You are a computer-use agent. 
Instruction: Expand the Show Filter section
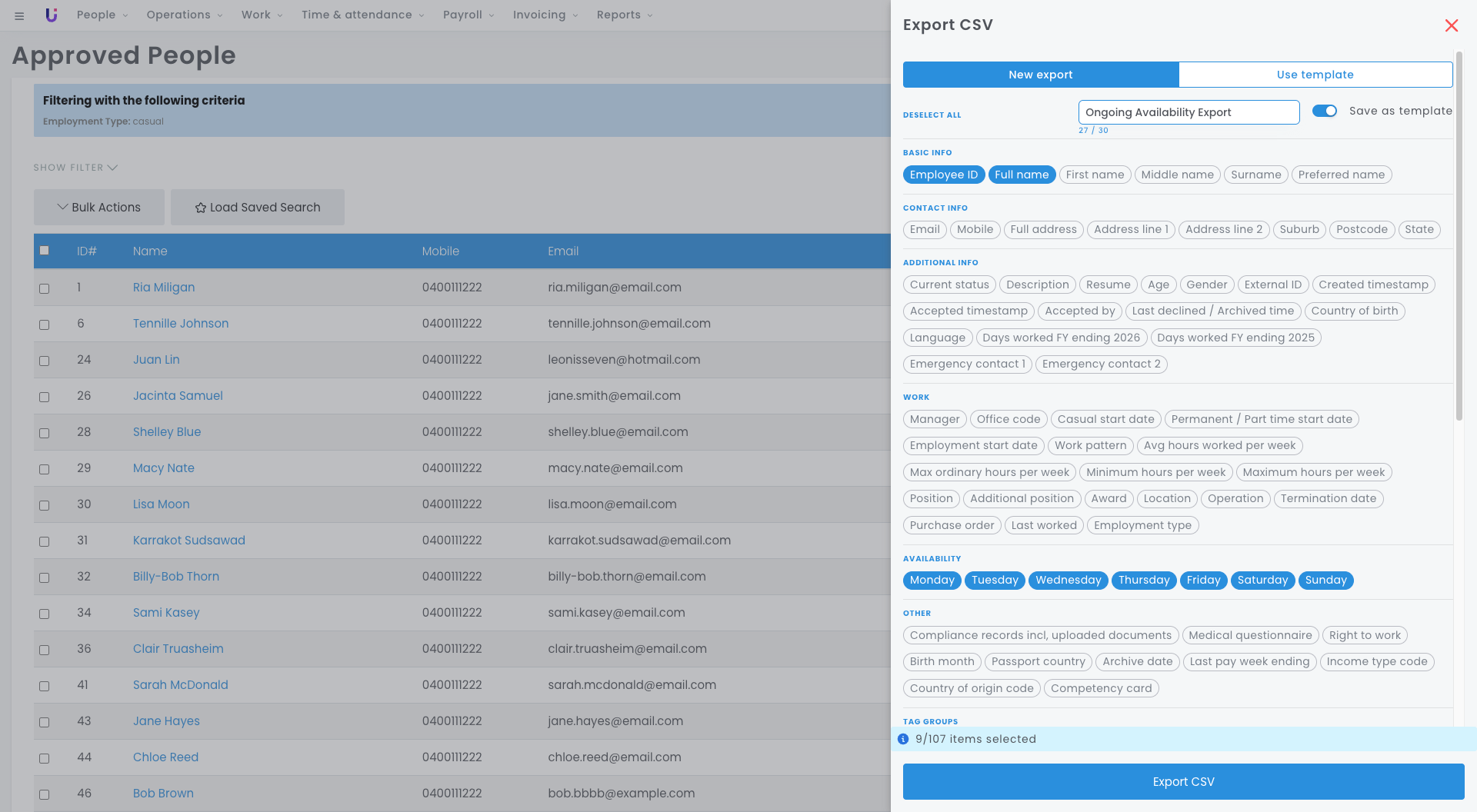(75, 168)
